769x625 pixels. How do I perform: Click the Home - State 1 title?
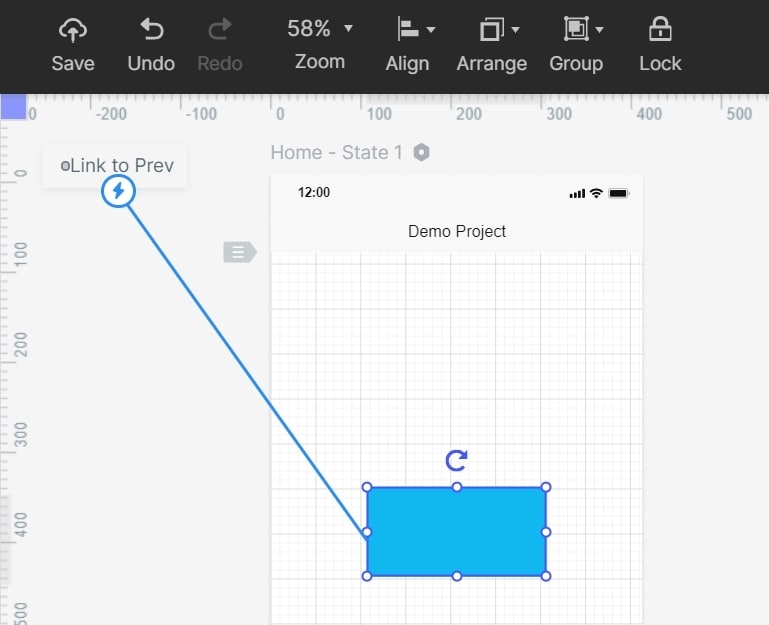click(336, 153)
